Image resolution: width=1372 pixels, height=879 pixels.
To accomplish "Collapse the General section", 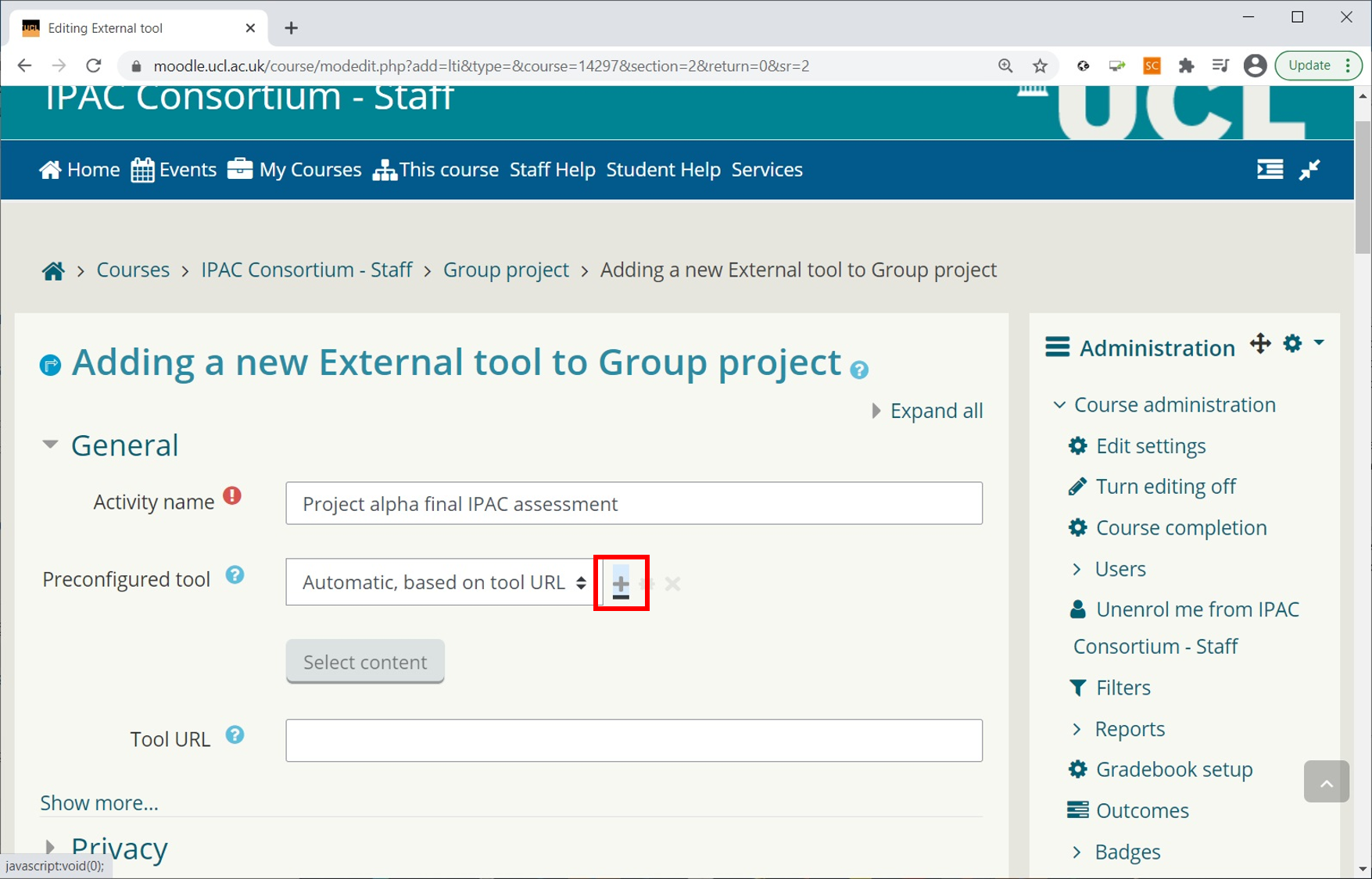I will 51,445.
